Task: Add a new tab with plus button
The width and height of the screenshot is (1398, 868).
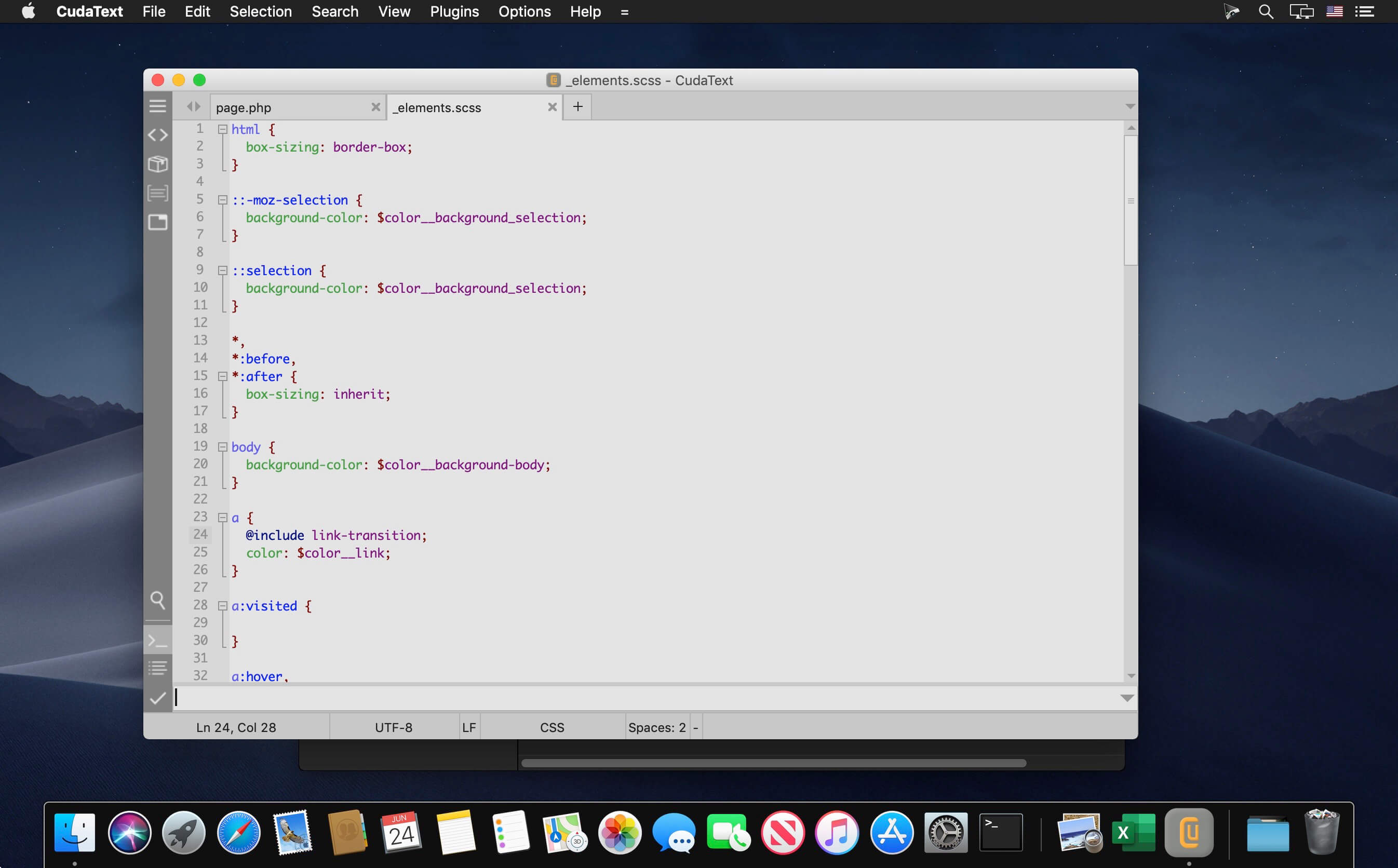Action: point(577,107)
